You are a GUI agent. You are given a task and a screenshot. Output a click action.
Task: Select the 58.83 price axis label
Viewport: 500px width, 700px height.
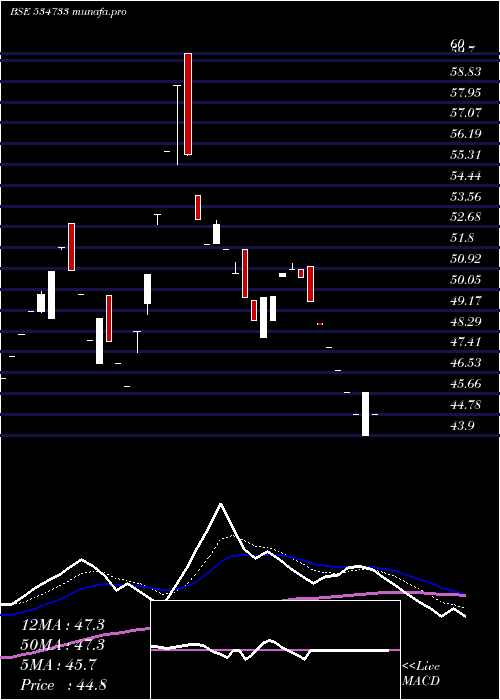pos(465,72)
